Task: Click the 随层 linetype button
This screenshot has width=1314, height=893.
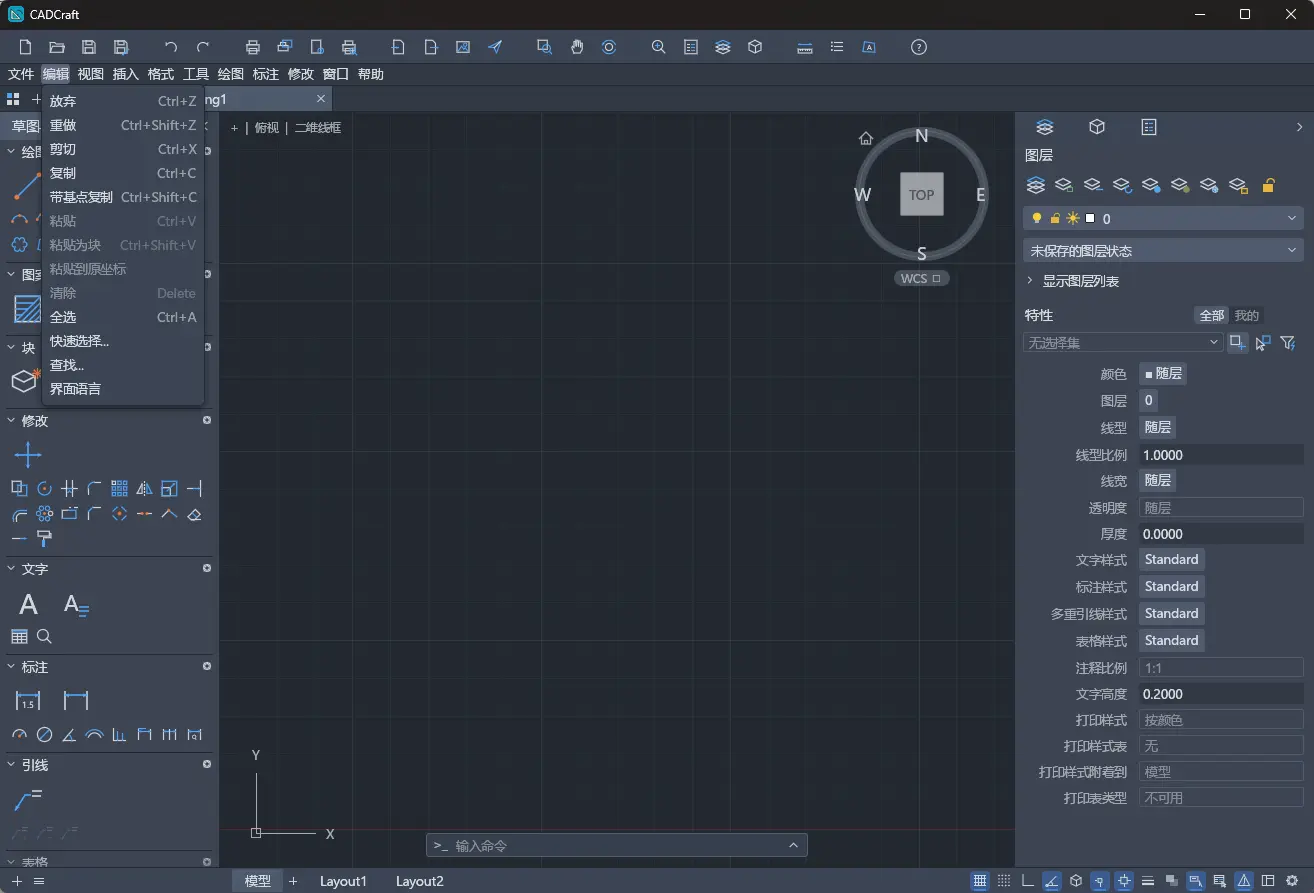Action: coord(1158,427)
